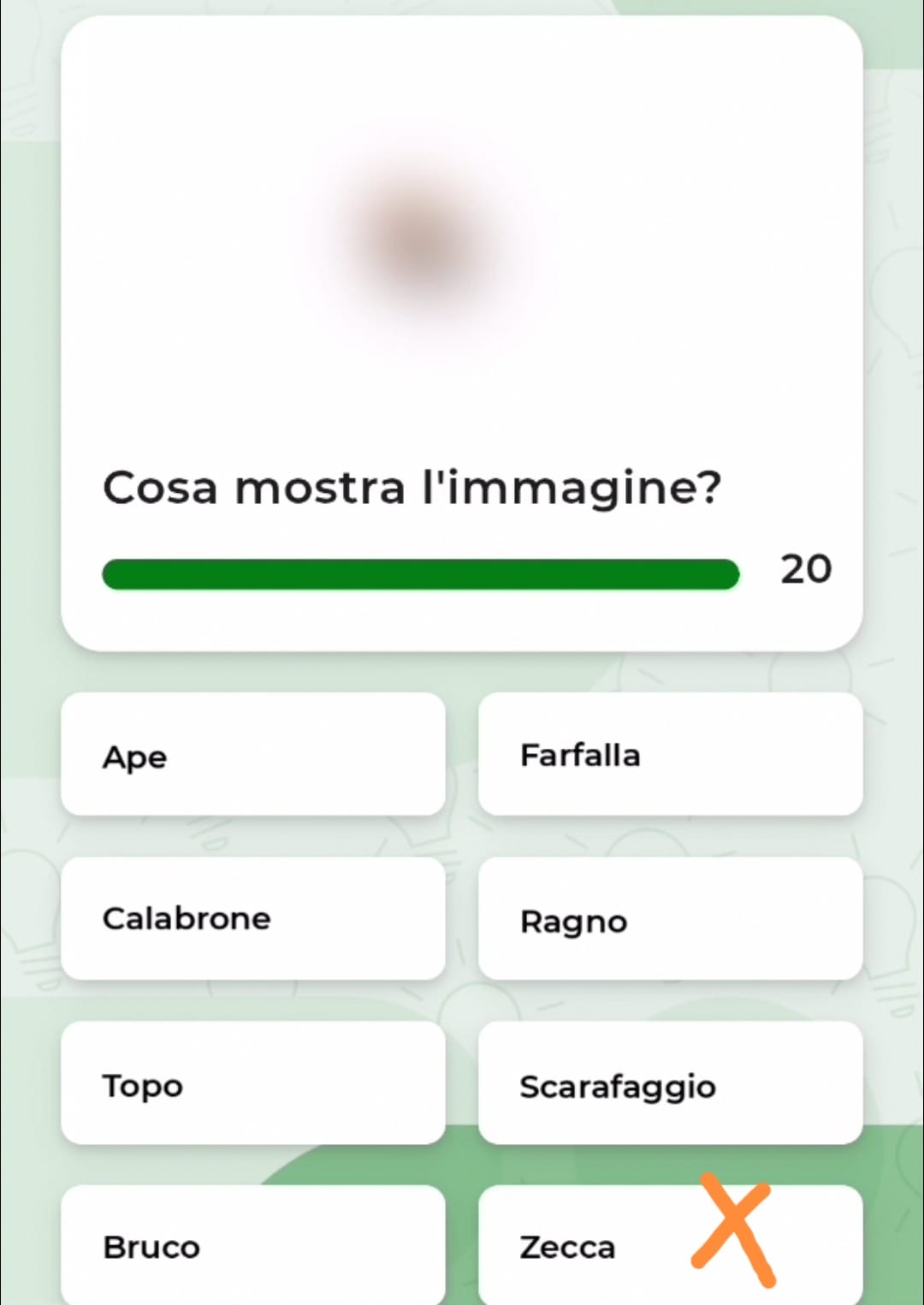Click the 'Calabrone' text label
The width and height of the screenshot is (924, 1305).
[187, 919]
